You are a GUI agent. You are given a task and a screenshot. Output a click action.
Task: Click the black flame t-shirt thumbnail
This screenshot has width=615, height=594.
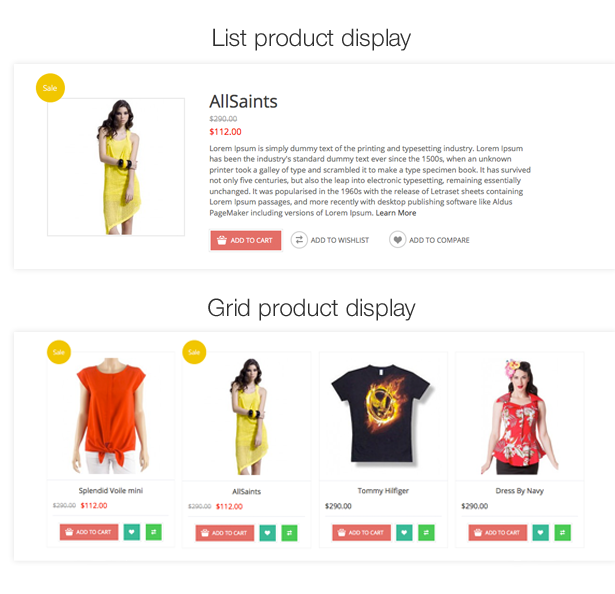tap(383, 415)
